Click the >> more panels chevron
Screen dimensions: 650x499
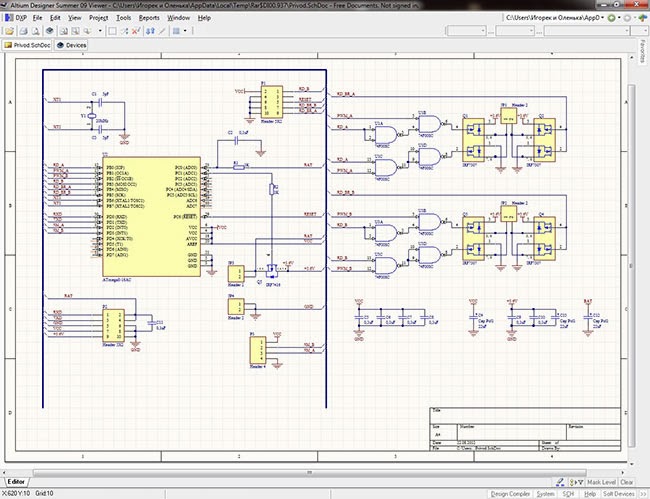pos(642,494)
